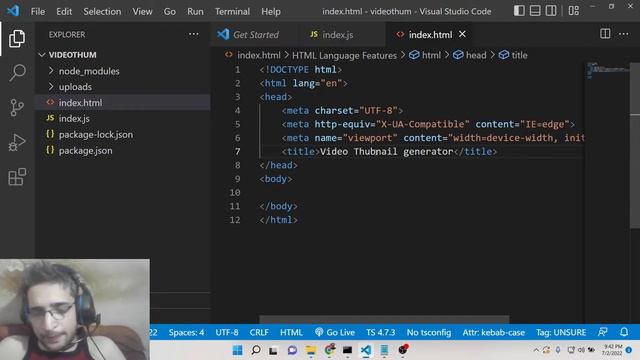The width and height of the screenshot is (640, 360).
Task: Open the Explorer view in activity bar
Action: click(x=17, y=38)
